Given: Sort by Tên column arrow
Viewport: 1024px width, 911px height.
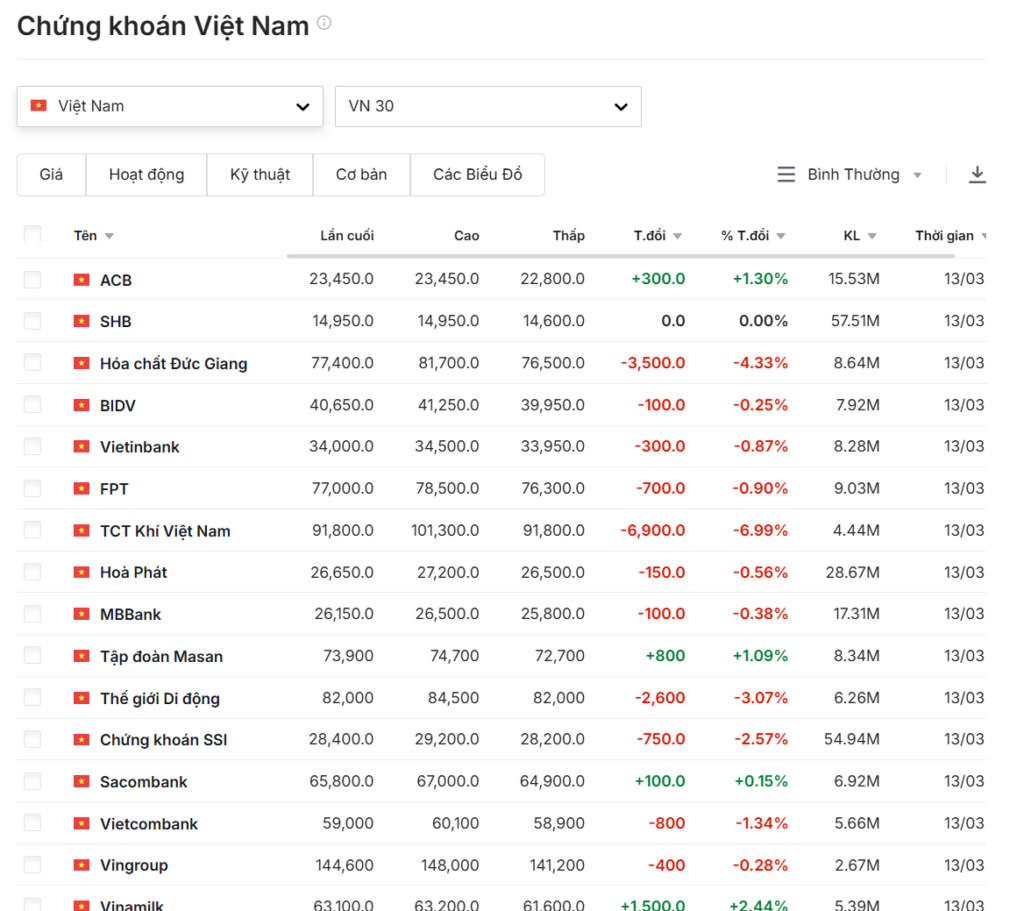Looking at the screenshot, I should 109,236.
